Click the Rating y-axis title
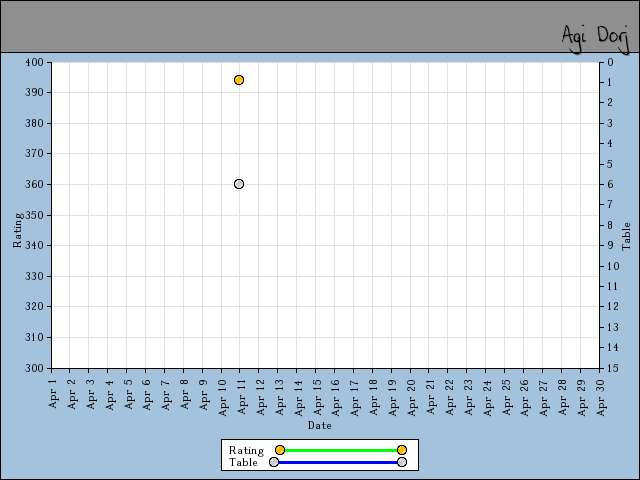 (x=17, y=230)
